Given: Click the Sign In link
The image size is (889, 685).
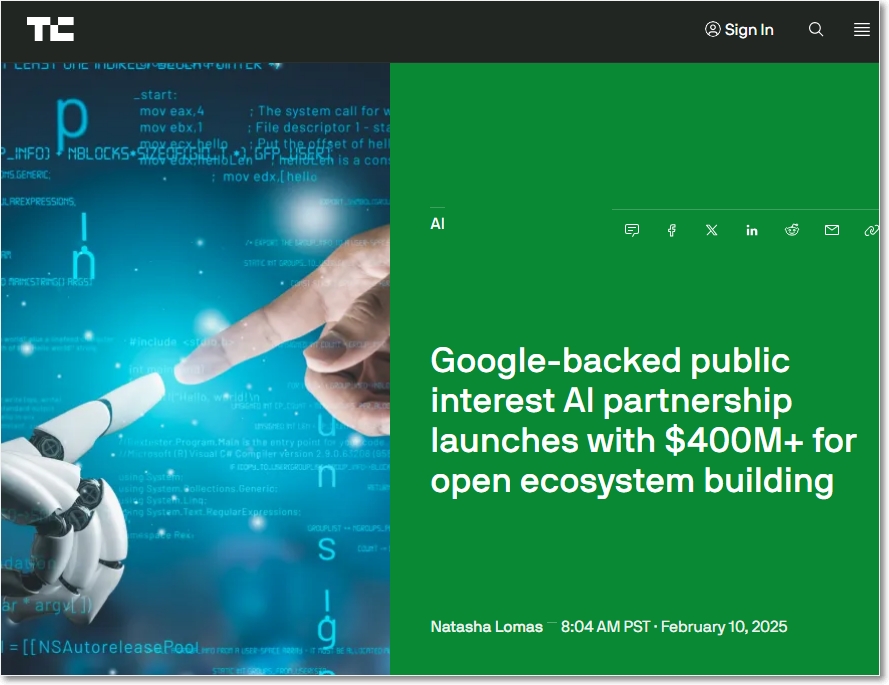Looking at the screenshot, I should coord(739,29).
